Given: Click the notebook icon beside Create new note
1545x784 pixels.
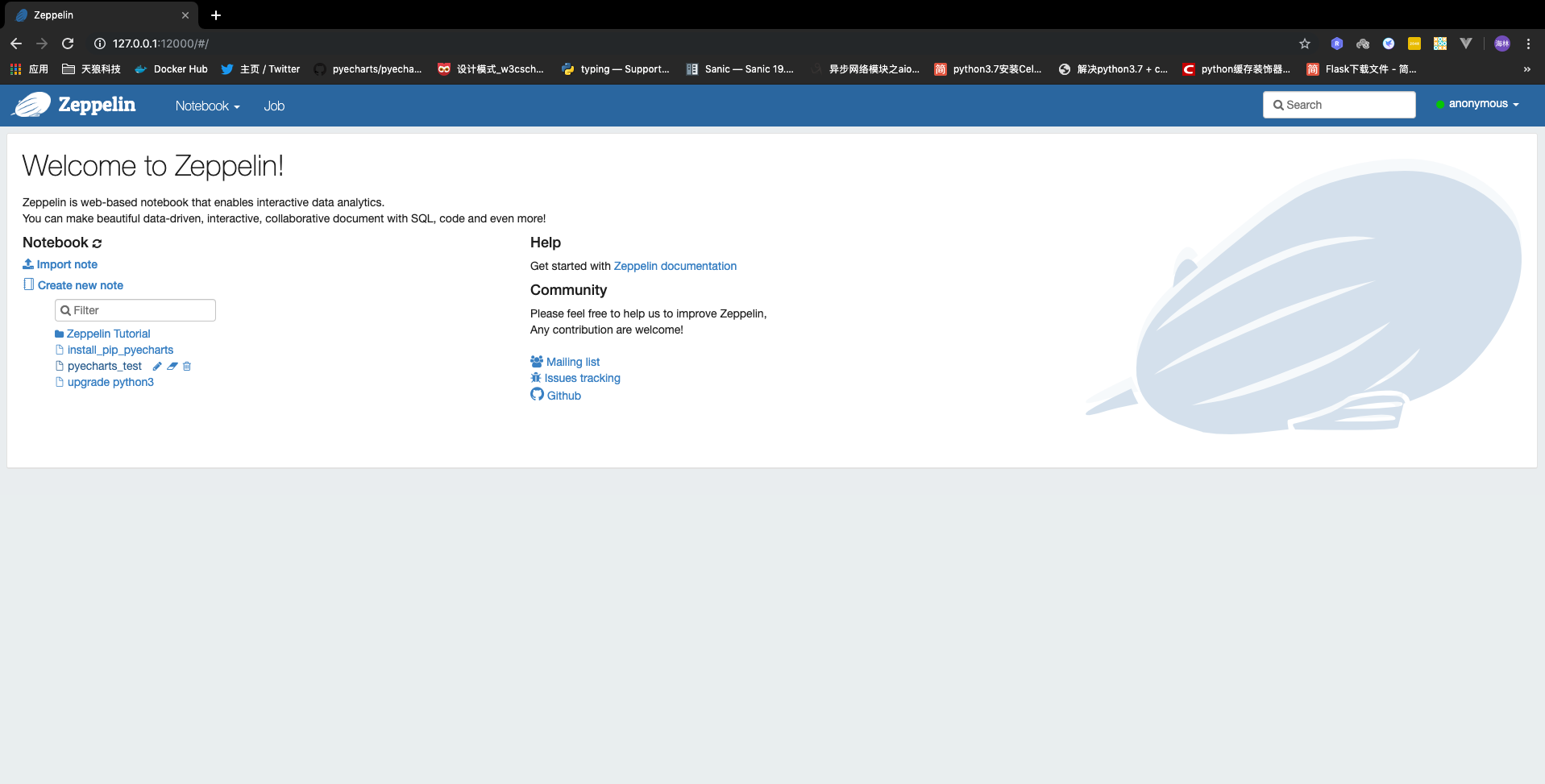Looking at the screenshot, I should click(29, 284).
